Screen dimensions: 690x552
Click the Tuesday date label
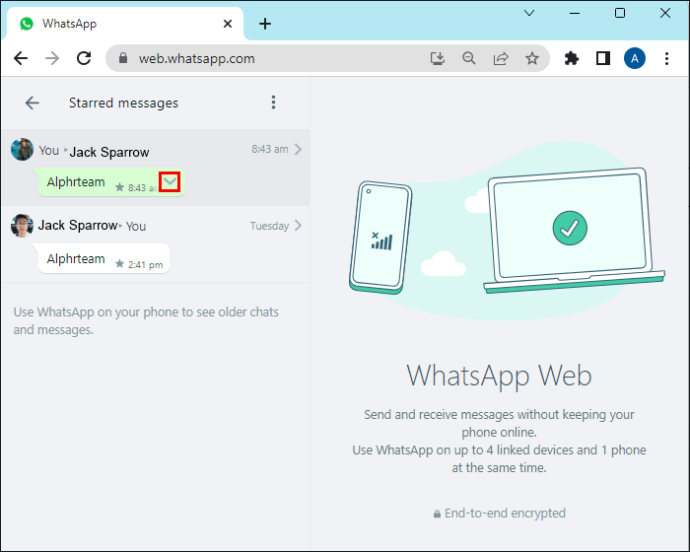click(x=269, y=226)
